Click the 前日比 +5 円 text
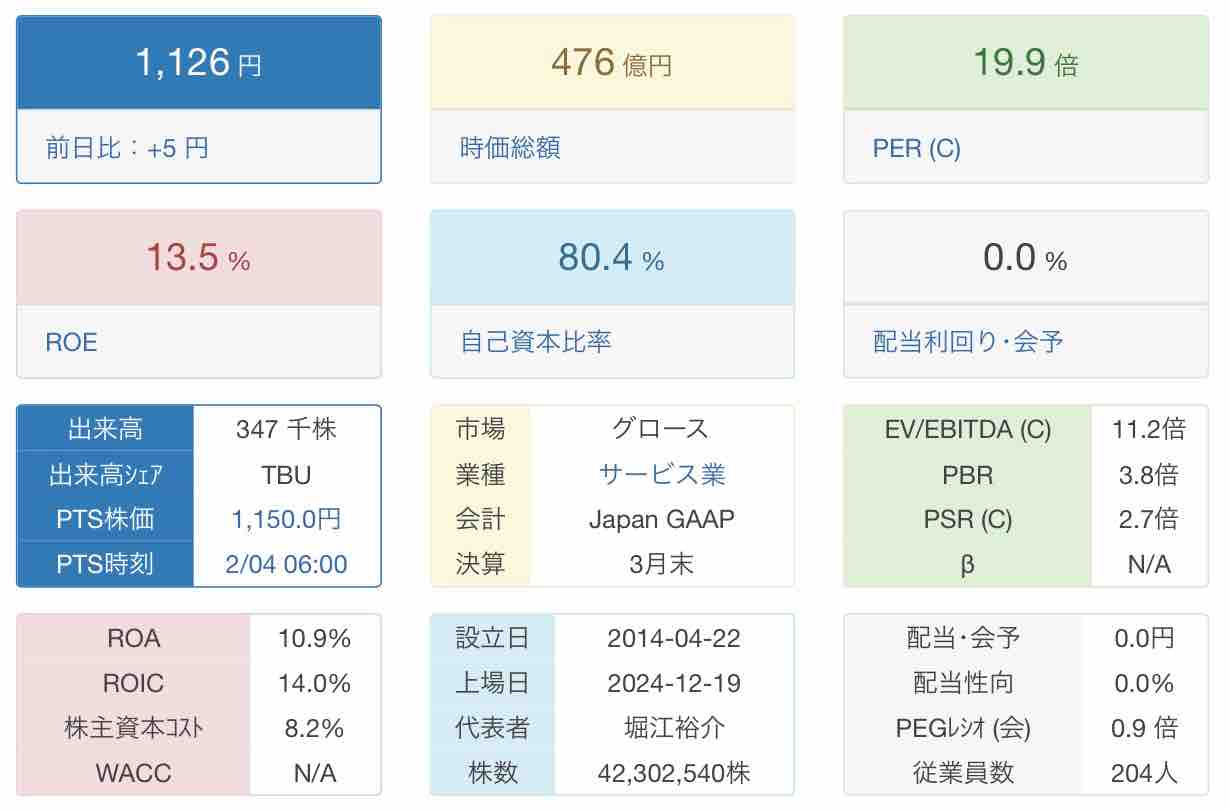 (x=127, y=148)
